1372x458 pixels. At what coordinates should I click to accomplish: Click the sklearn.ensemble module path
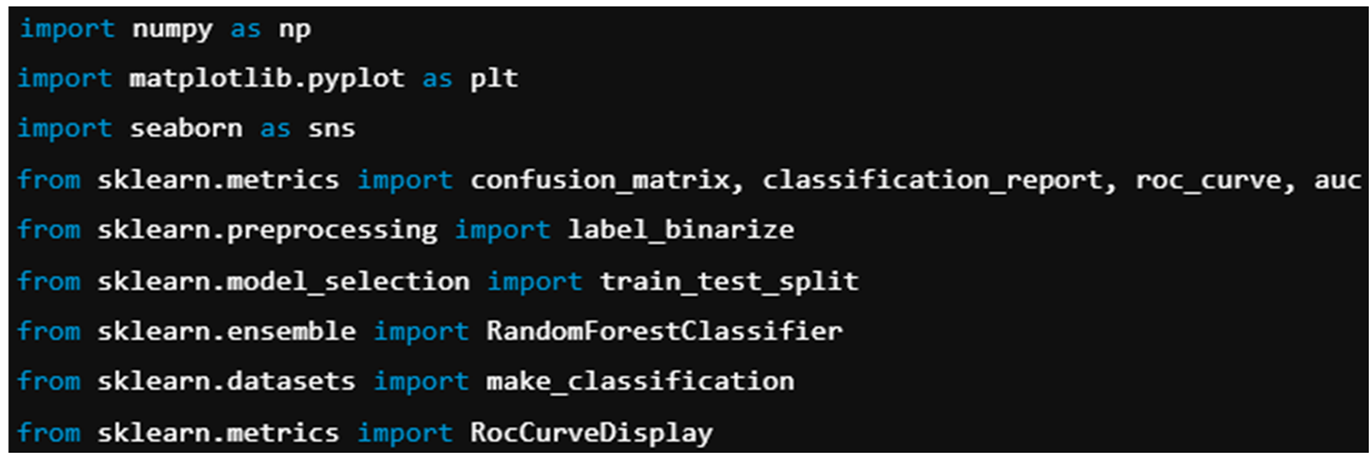[227, 331]
